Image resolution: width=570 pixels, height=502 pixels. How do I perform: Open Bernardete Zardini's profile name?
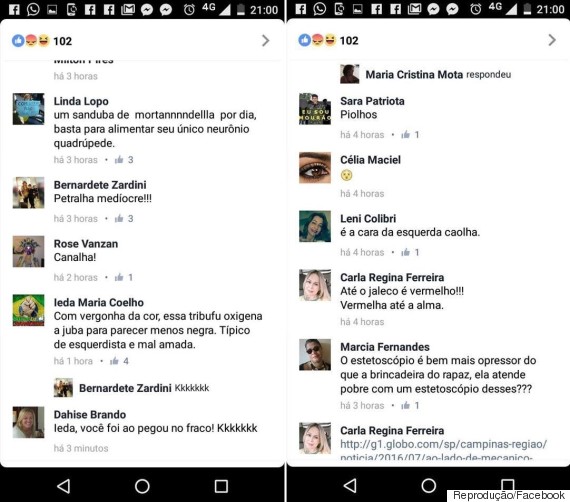coord(100,185)
